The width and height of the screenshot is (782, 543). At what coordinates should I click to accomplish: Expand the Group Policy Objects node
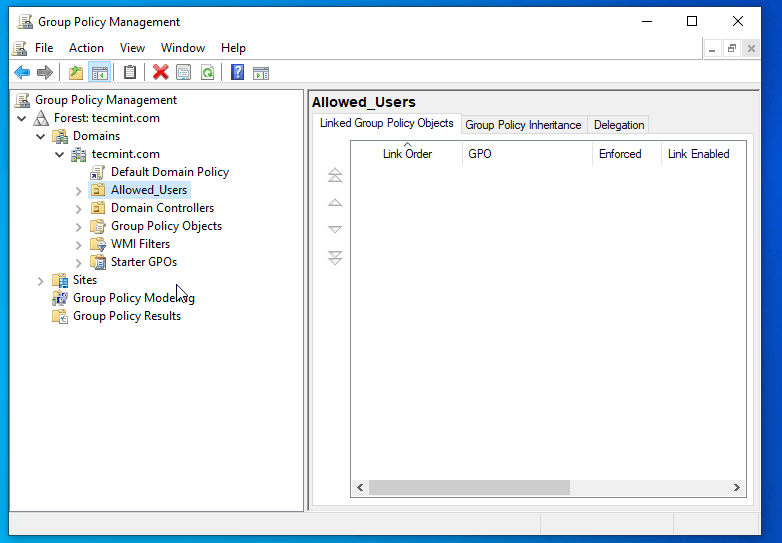pyautogui.click(x=79, y=226)
